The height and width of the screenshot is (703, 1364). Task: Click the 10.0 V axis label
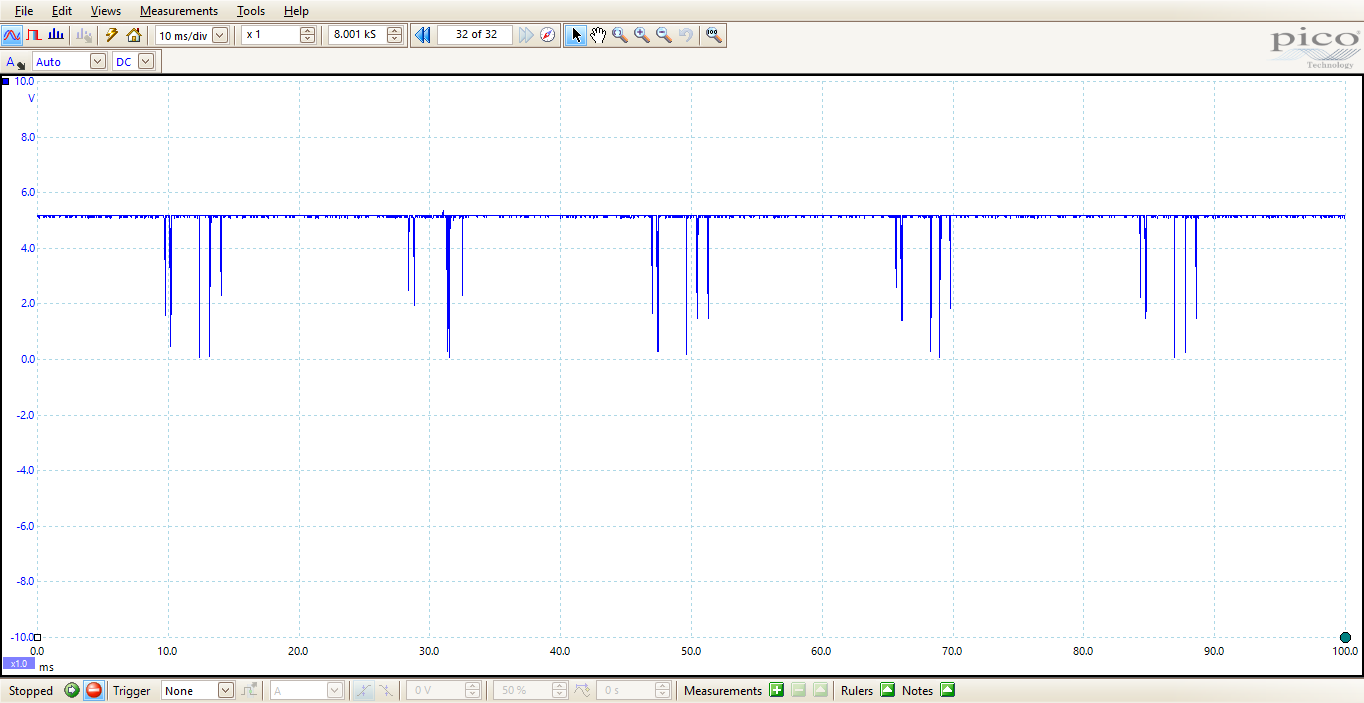coord(24,81)
